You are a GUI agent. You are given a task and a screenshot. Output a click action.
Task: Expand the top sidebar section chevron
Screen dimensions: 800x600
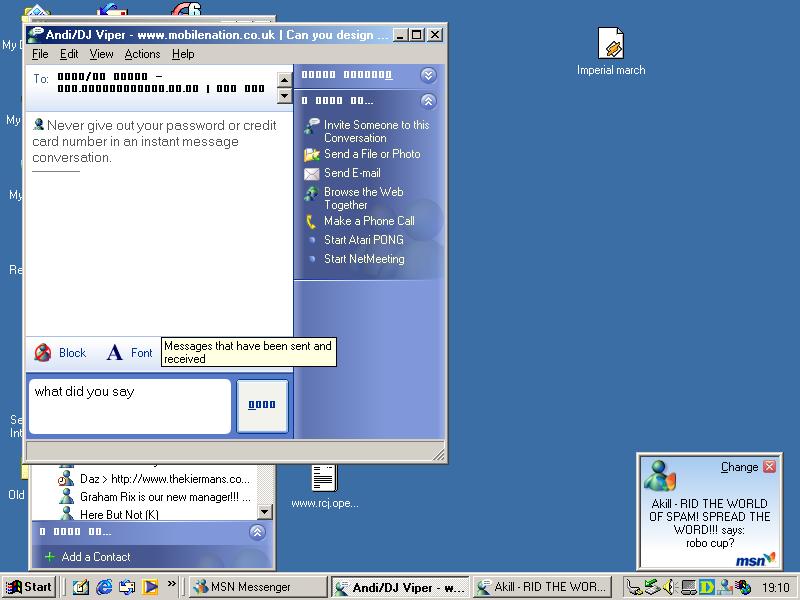coord(428,74)
